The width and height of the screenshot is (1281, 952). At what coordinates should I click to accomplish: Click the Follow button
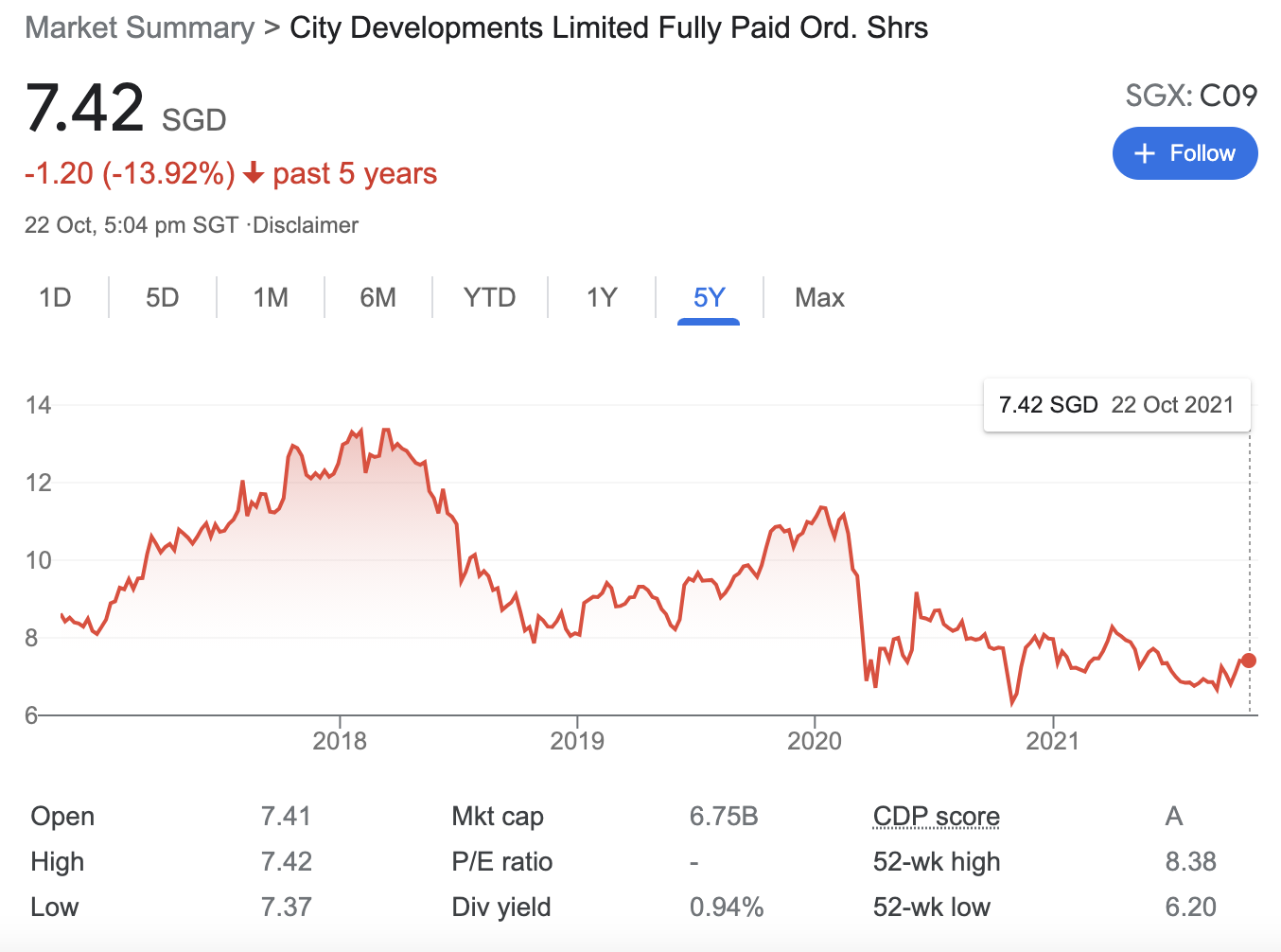click(x=1184, y=153)
